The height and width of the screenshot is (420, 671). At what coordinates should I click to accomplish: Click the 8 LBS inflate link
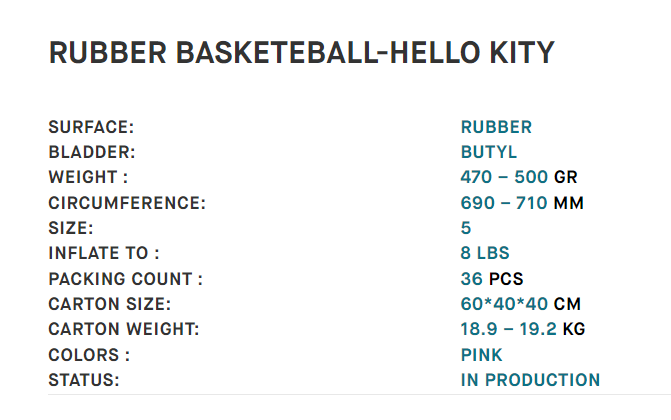pos(485,253)
